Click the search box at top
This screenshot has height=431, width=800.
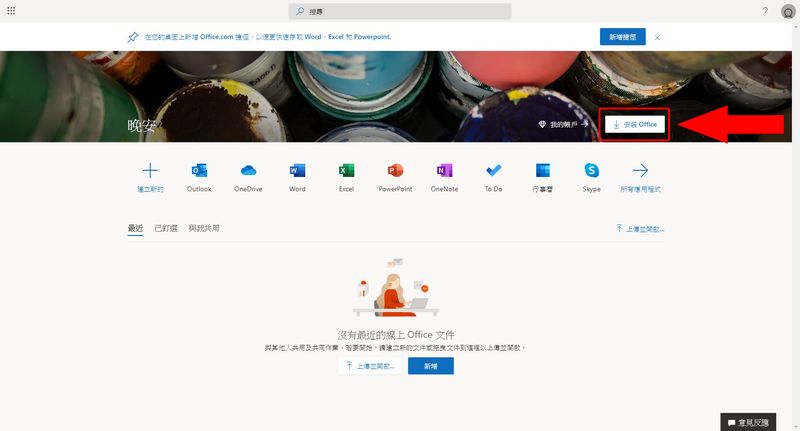399,11
